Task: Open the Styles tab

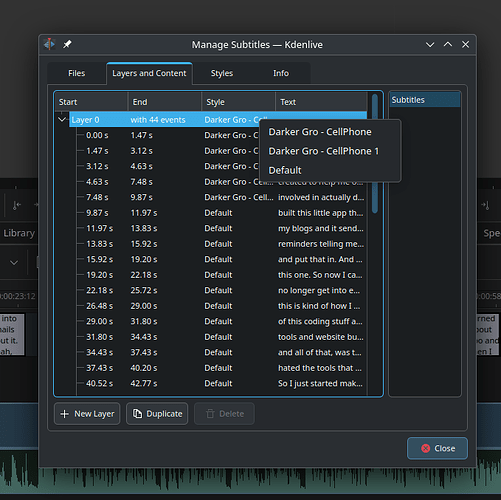Action: [222, 73]
